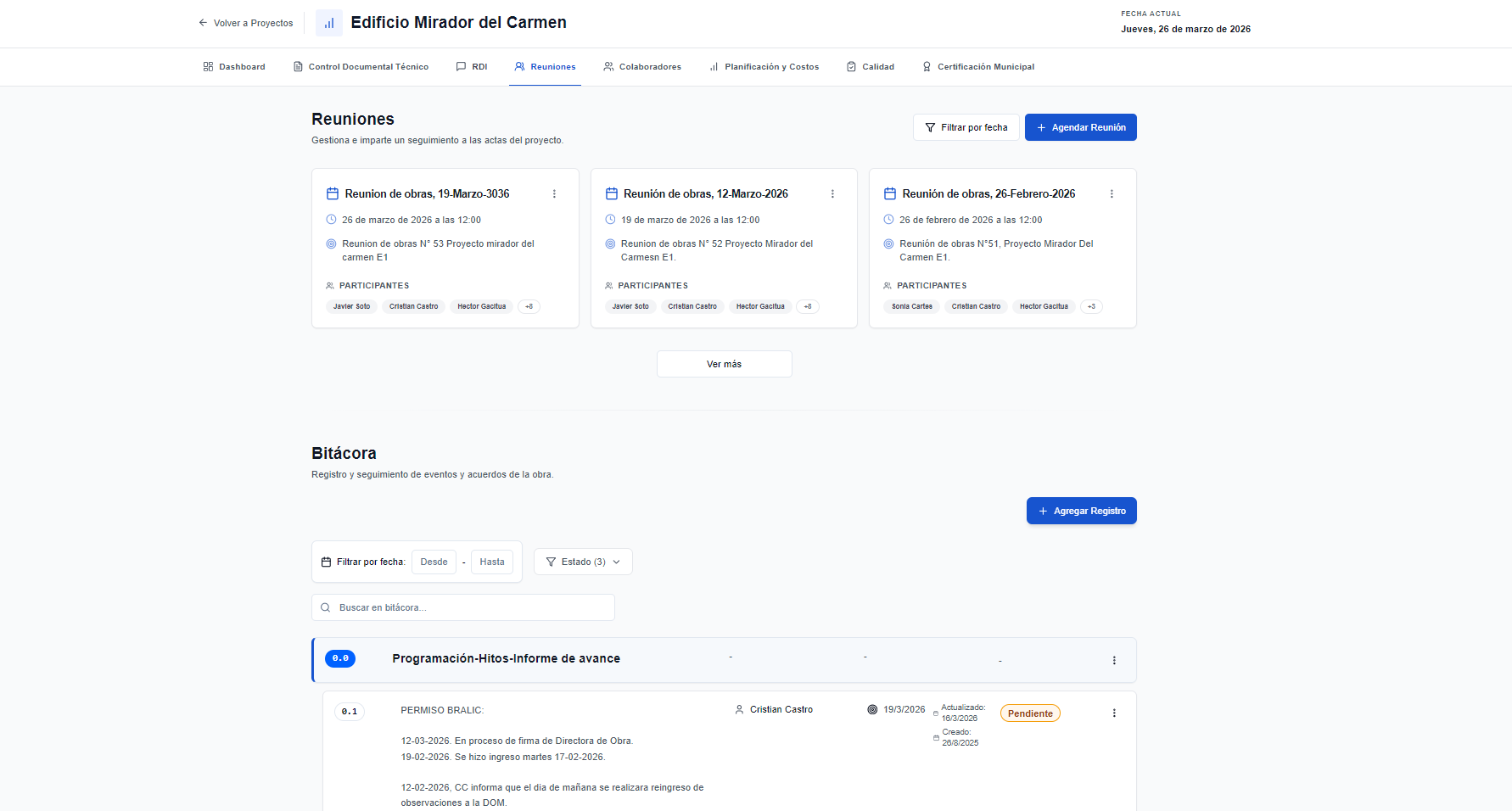Click clock icon next to 19 de marzo time
The width and height of the screenshot is (1512, 811).
click(x=610, y=220)
